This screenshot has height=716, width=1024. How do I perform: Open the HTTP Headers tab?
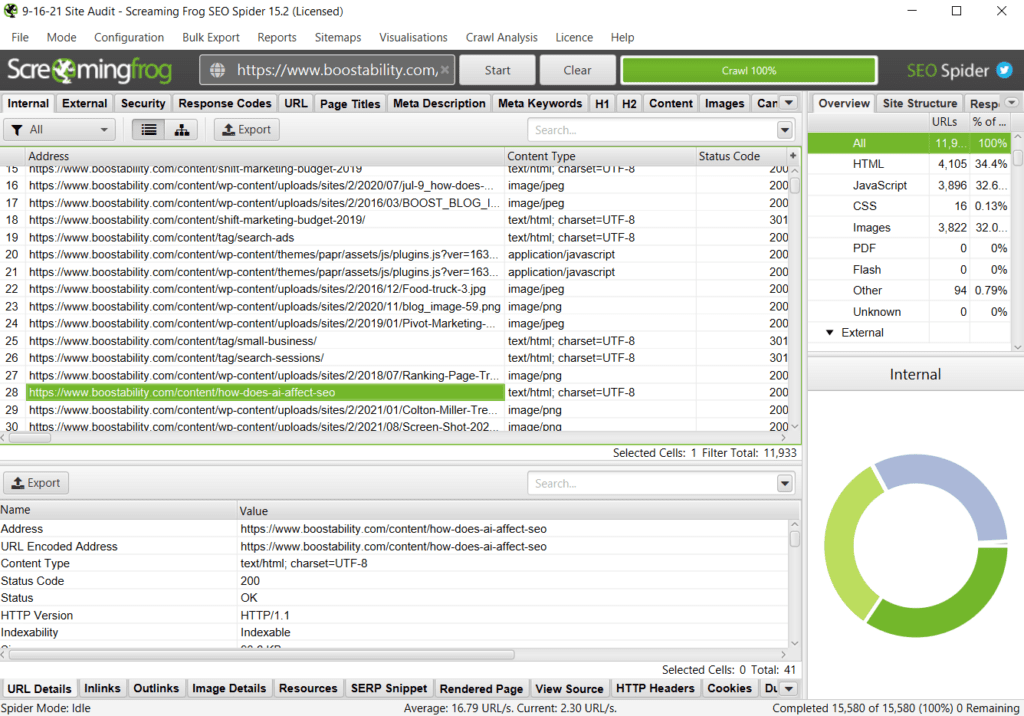655,689
